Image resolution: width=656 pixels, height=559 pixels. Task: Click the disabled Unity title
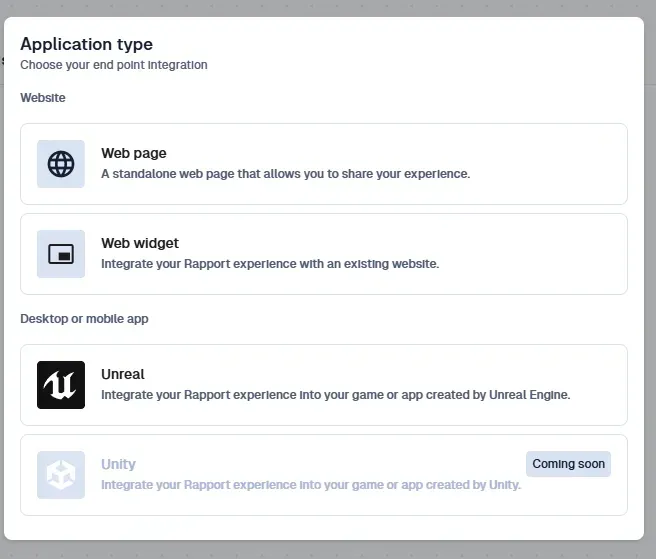(118, 464)
